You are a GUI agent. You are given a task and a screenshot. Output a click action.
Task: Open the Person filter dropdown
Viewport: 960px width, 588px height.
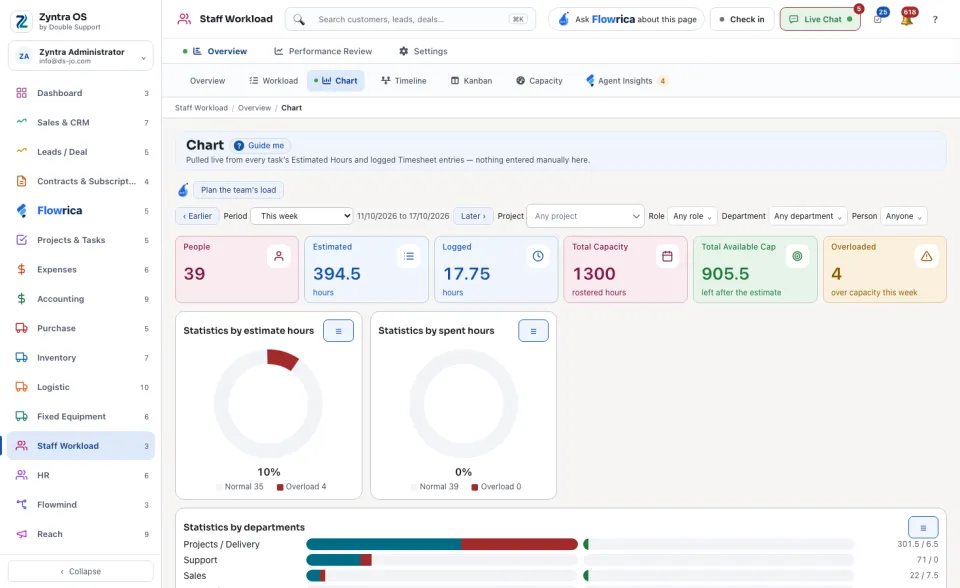pyautogui.click(x=903, y=216)
